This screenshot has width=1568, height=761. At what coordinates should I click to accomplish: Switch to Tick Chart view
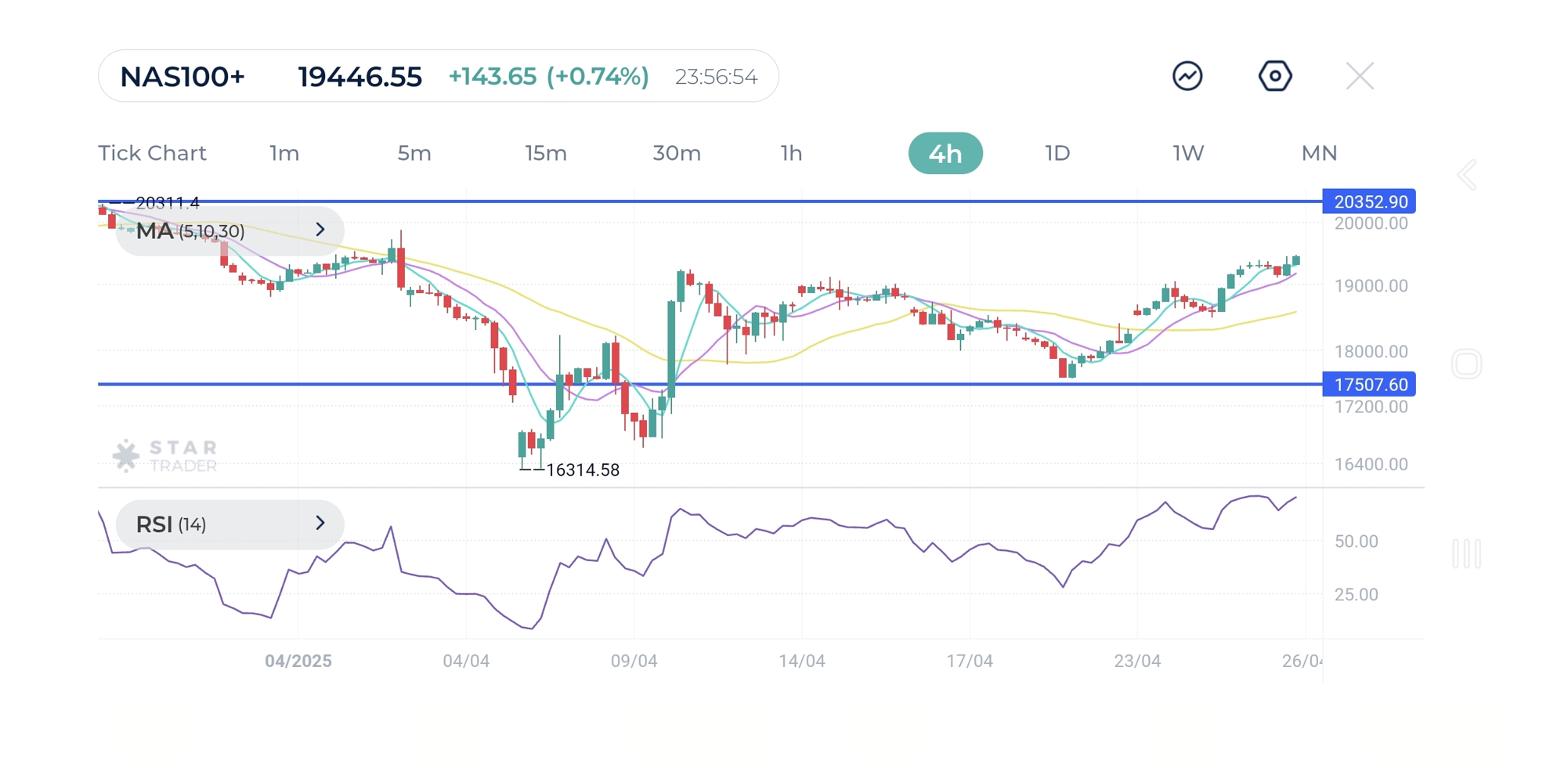click(x=152, y=153)
